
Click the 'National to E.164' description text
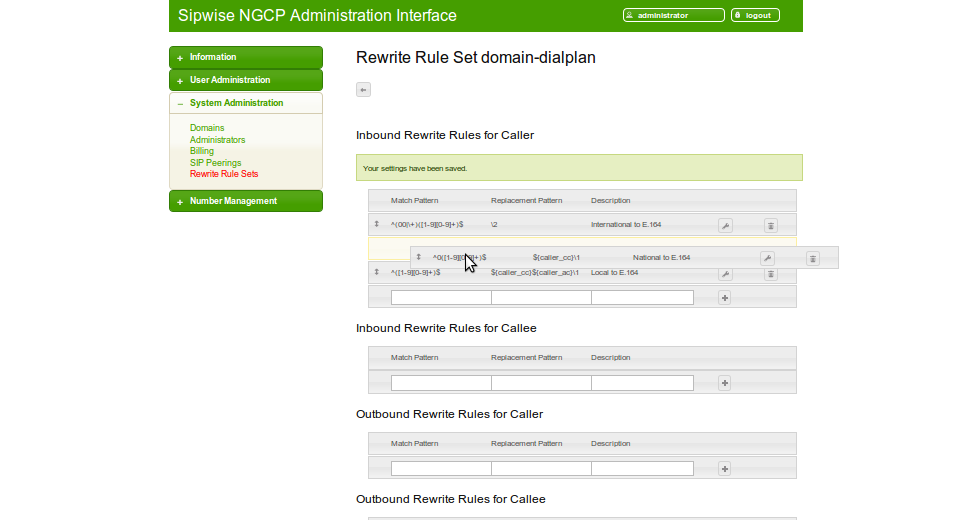pyautogui.click(x=661, y=258)
